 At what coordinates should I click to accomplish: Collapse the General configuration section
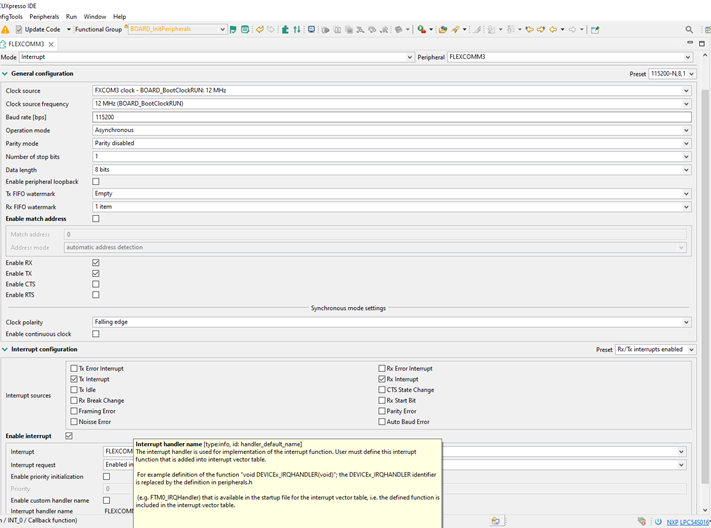click(5, 73)
